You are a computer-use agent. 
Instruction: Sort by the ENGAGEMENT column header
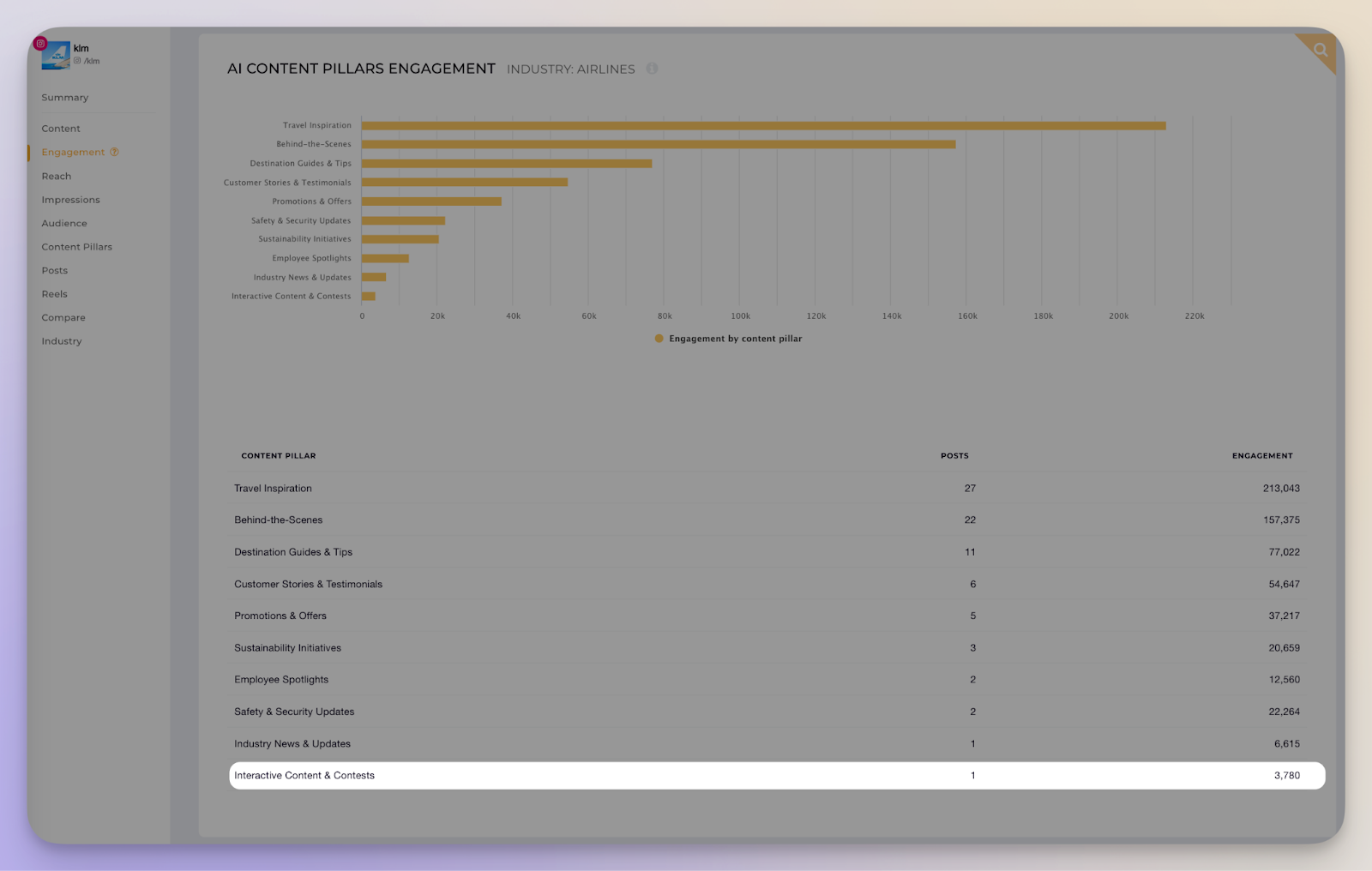[x=1262, y=456]
